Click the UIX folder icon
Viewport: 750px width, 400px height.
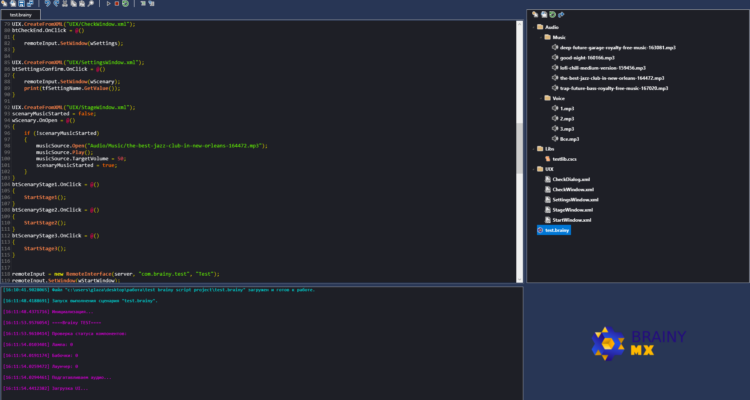tap(540, 169)
